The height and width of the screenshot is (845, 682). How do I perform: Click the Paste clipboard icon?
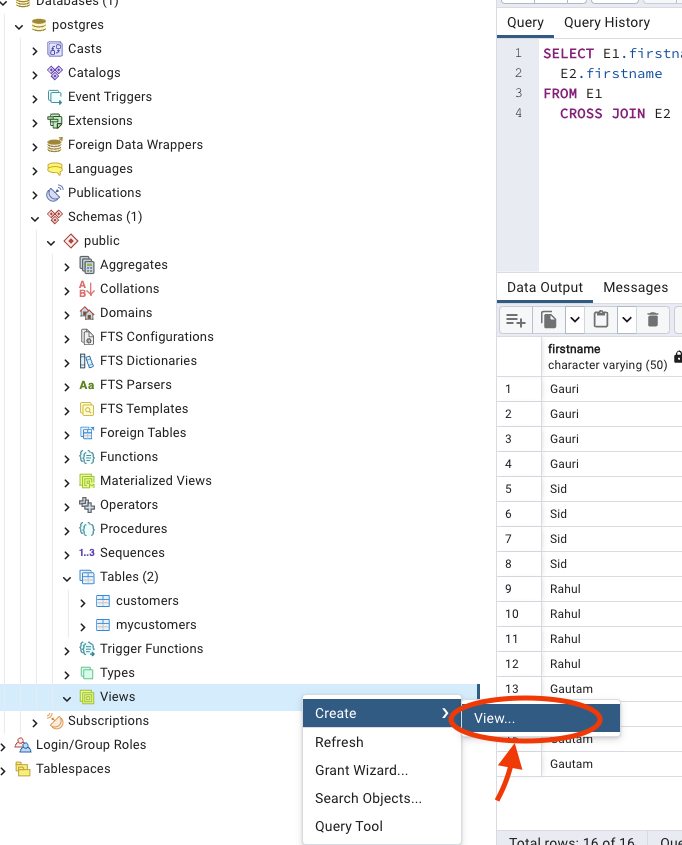601,320
